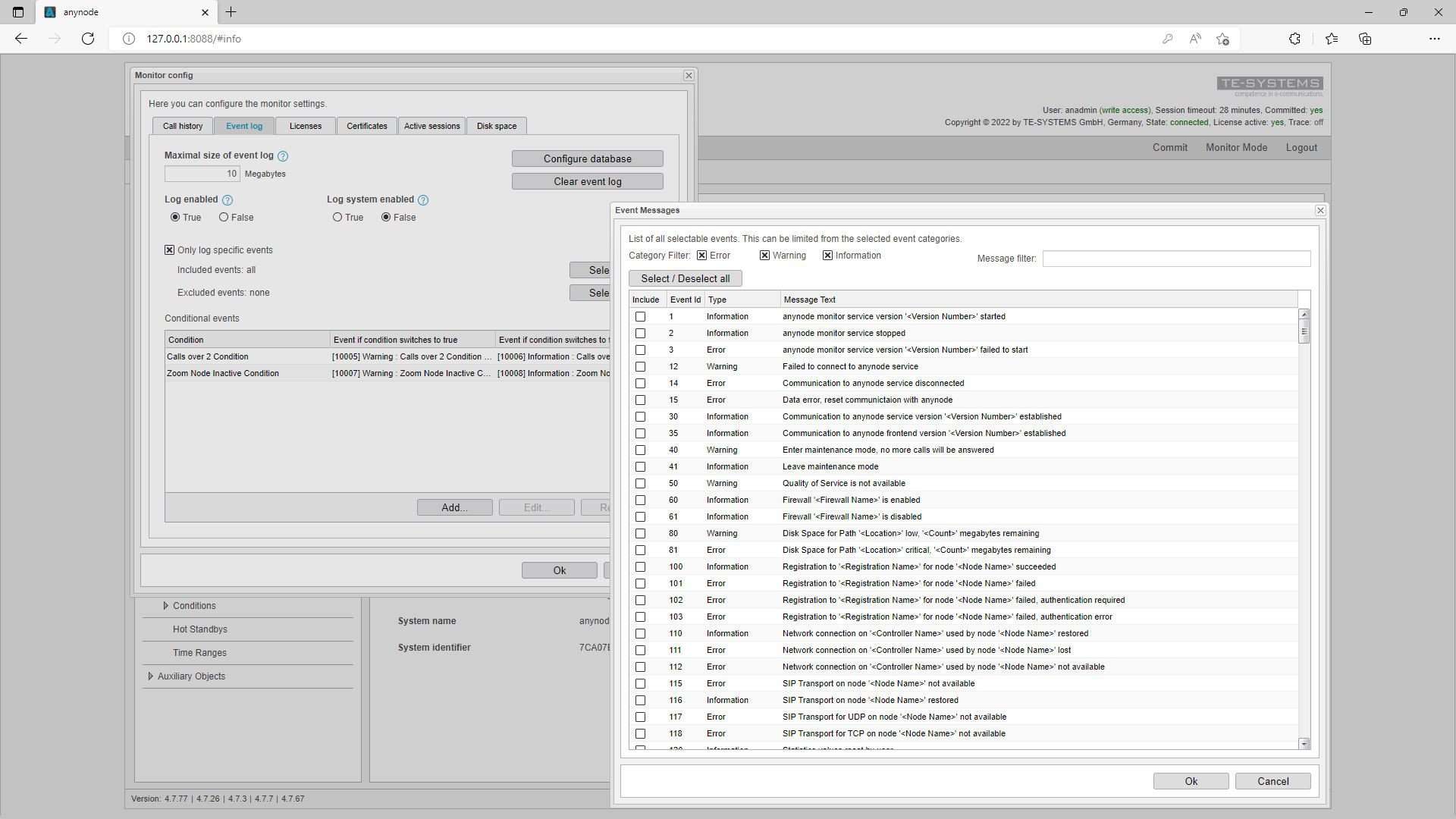Click the event list scroll down arrow
Viewport: 1456px width, 819px height.
(x=1304, y=744)
